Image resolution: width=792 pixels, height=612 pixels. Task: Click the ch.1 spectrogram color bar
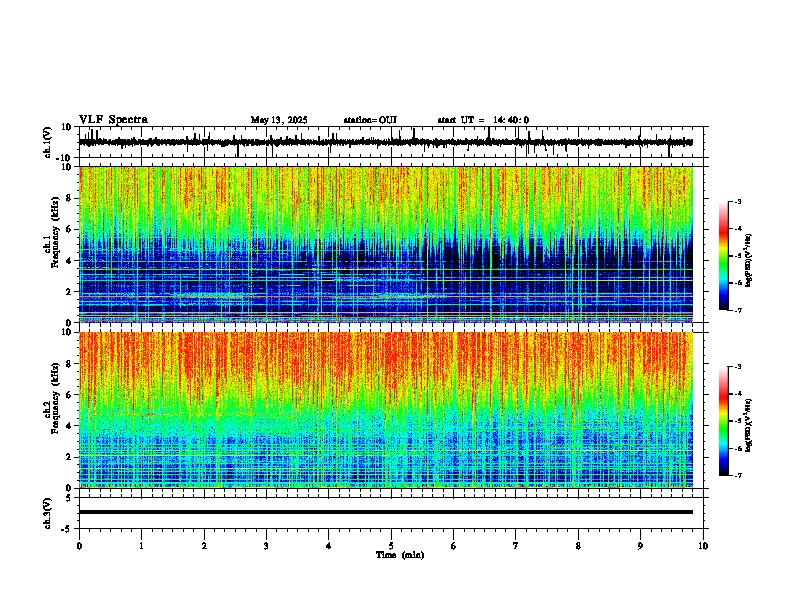click(x=723, y=256)
